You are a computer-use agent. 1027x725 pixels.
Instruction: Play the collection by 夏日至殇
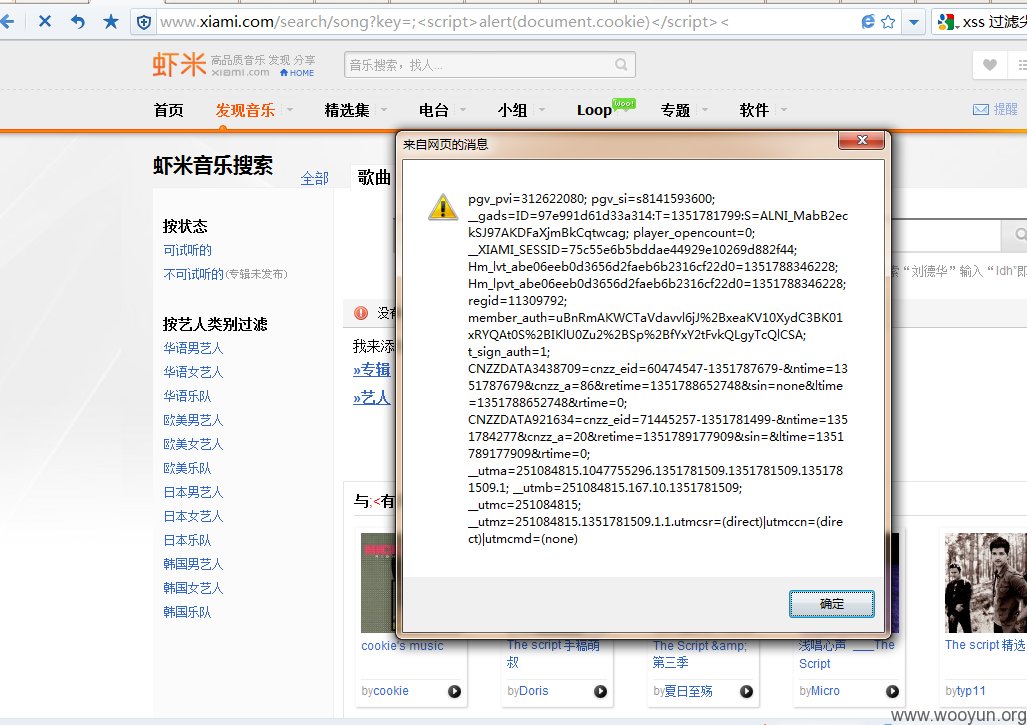tap(746, 691)
